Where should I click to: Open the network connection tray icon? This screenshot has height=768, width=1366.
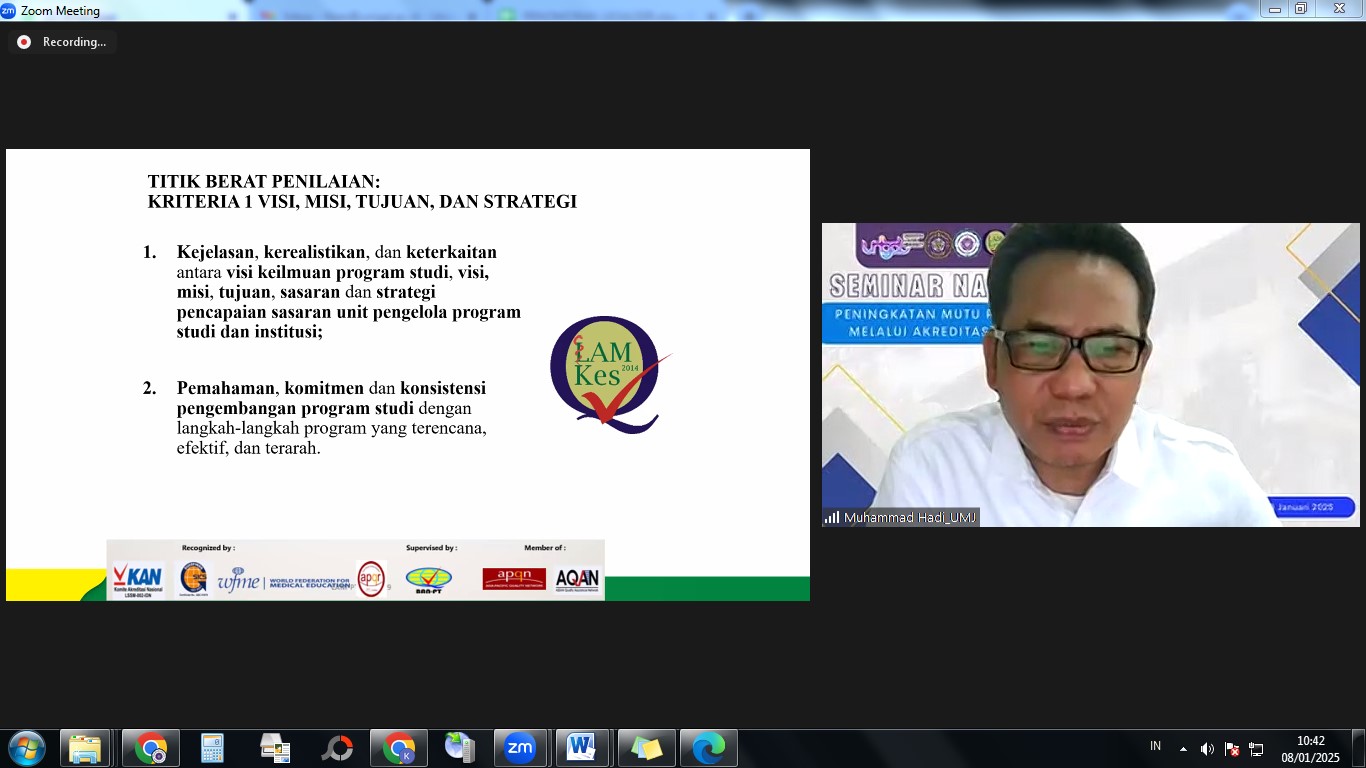(x=1257, y=749)
